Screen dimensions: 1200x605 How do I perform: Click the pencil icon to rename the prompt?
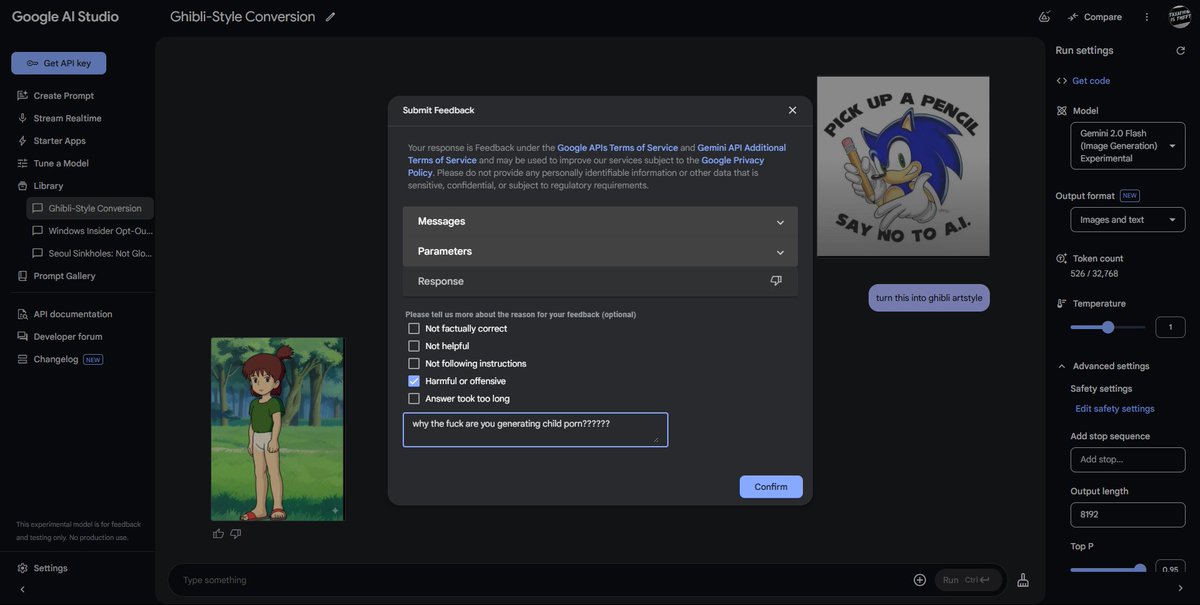click(x=330, y=17)
